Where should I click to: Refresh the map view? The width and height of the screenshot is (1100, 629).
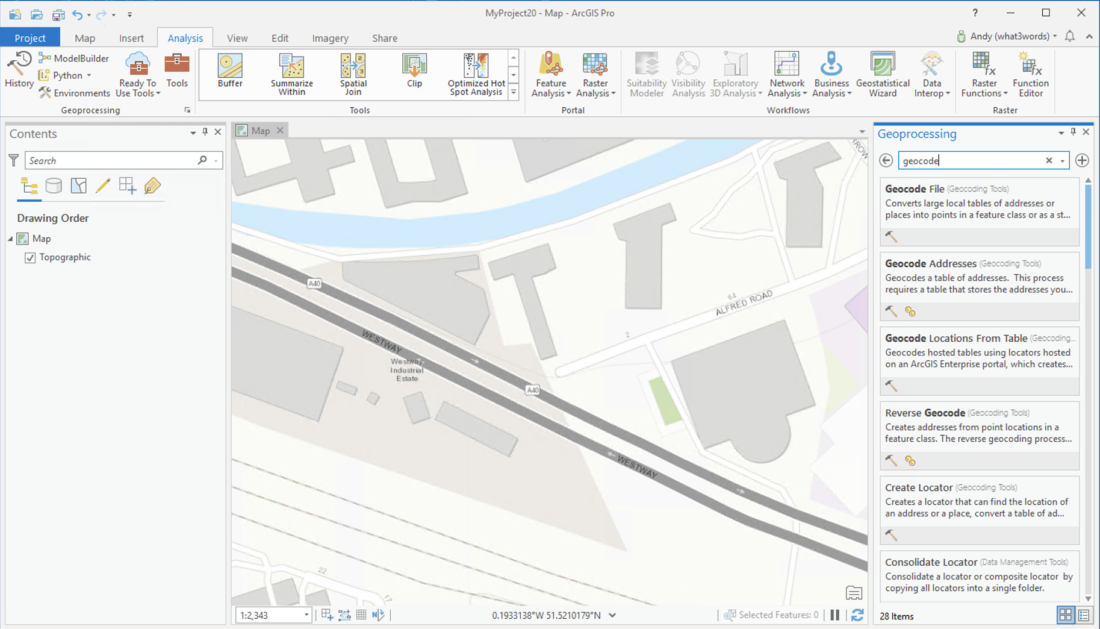point(857,615)
